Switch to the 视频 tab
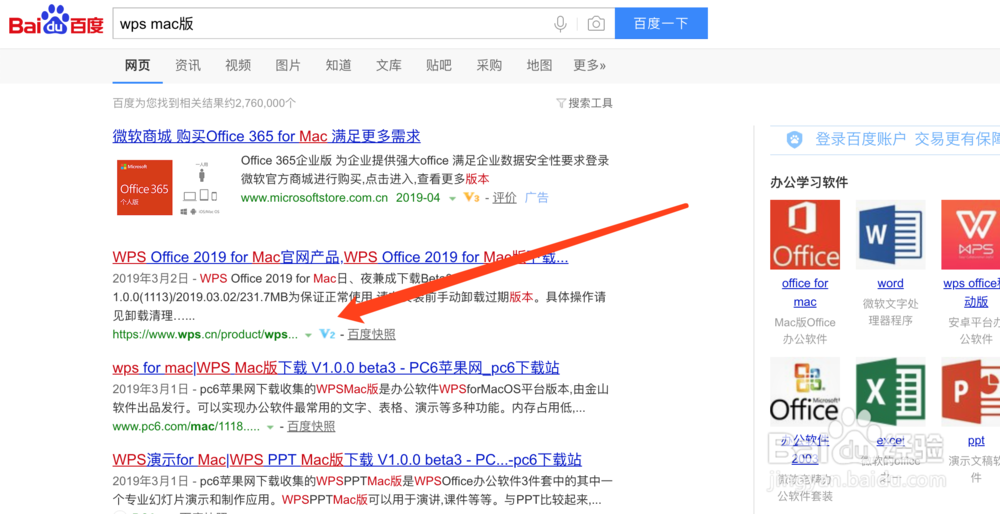 pyautogui.click(x=238, y=65)
